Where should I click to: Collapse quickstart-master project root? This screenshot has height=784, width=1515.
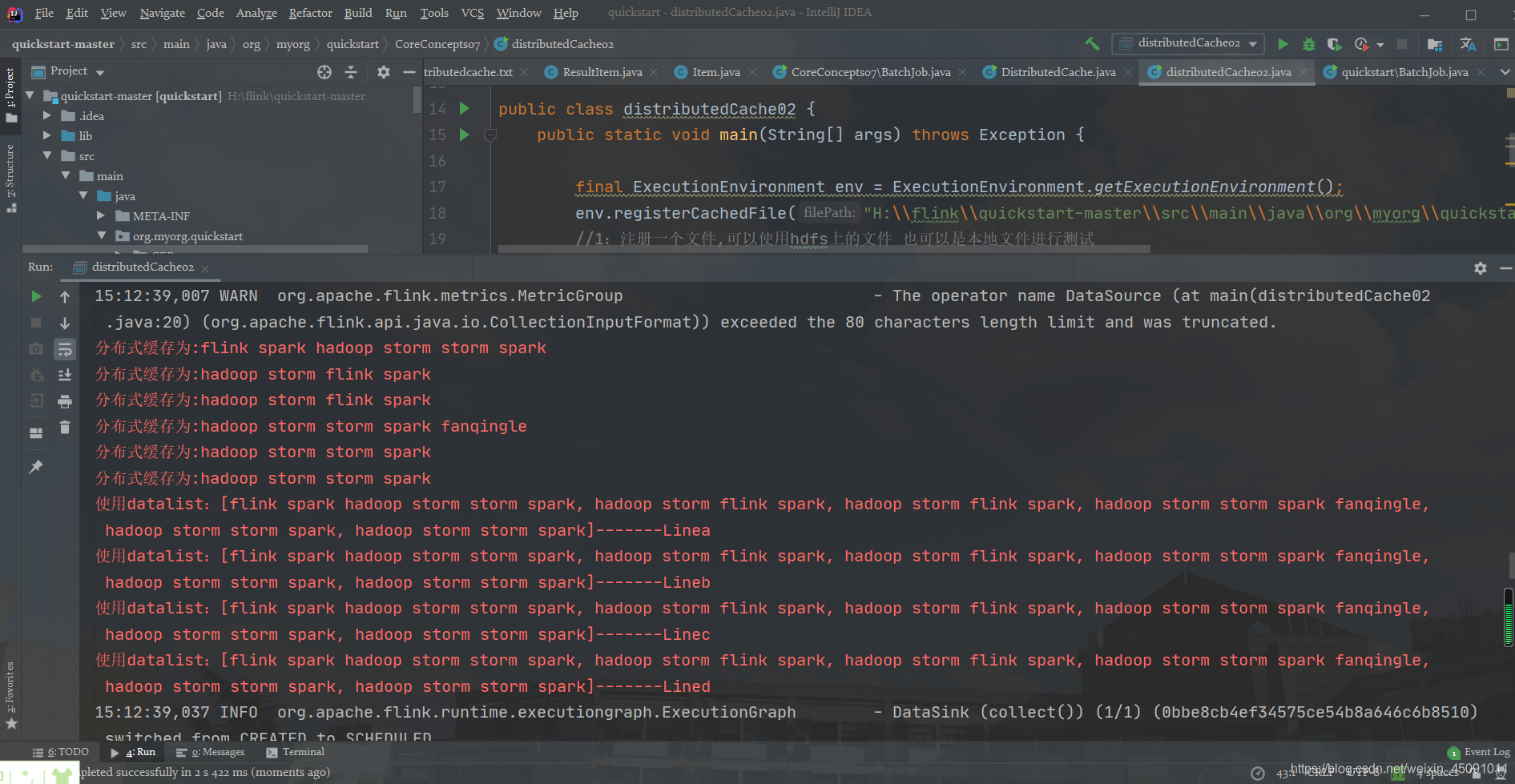(30, 96)
